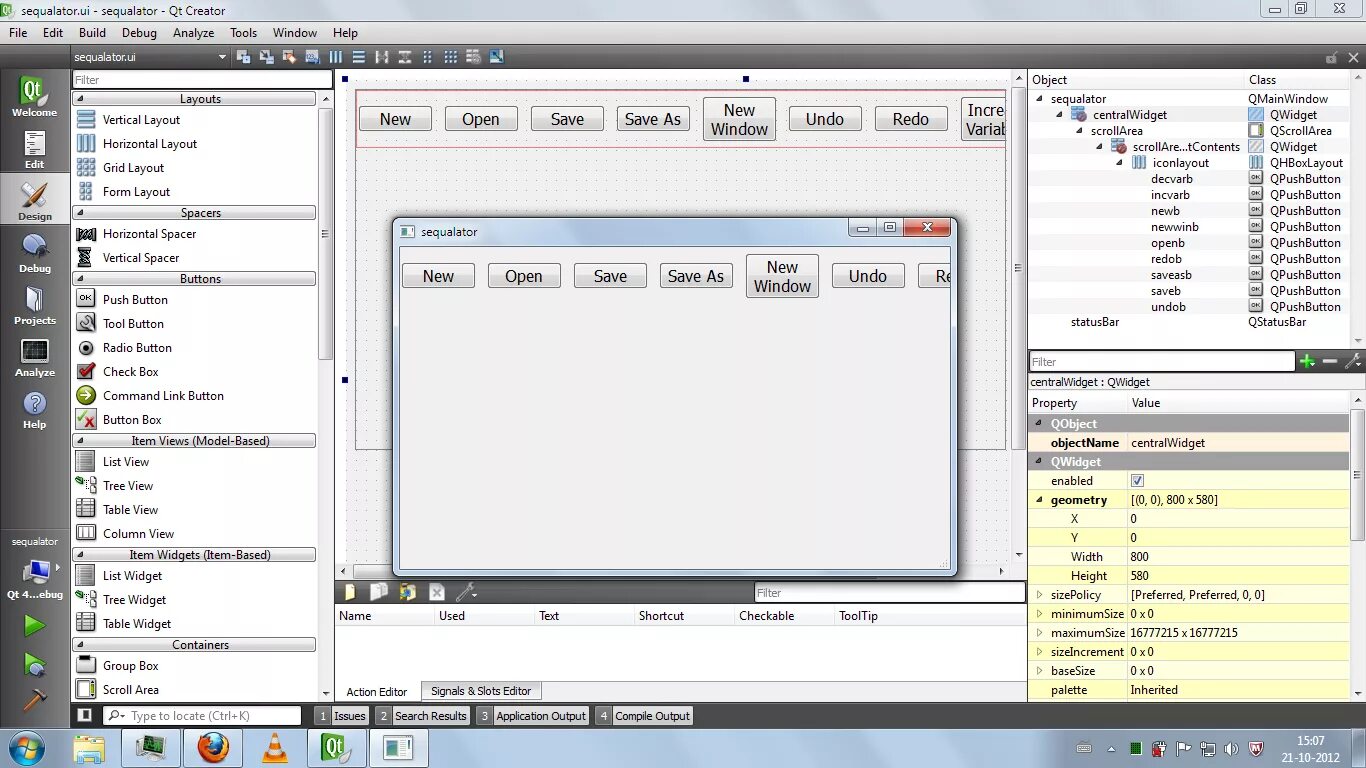Apply Lay Out Vertically from the toolbar
1366x768 pixels.
coord(359,57)
